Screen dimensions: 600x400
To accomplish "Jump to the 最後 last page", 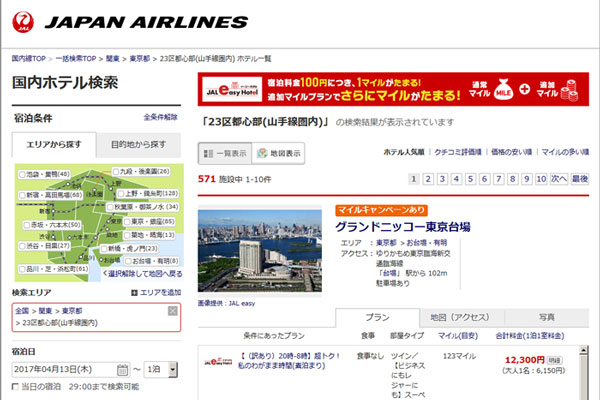I will point(580,179).
